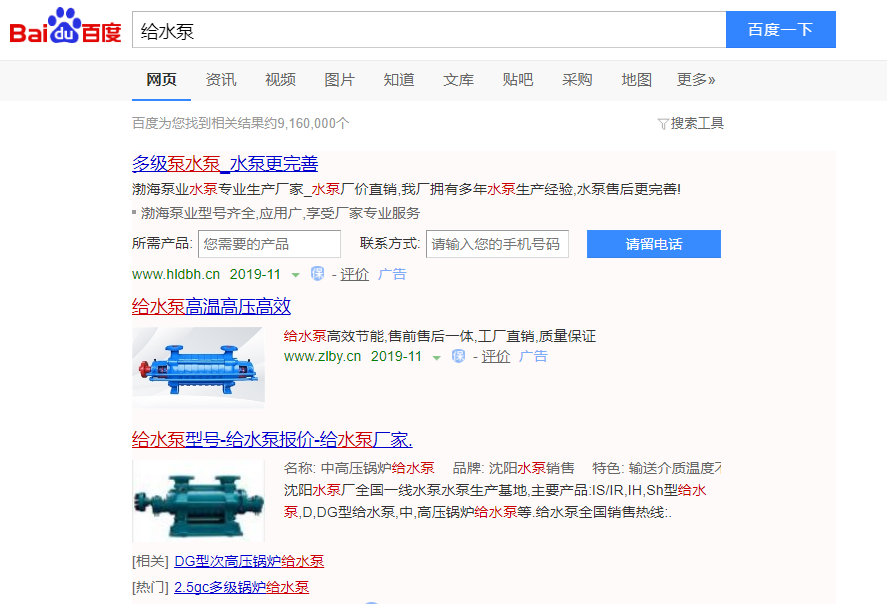This screenshot has height=604, width=887.
Task: Click 评价 link next to www.zlby.cn
Action: 496,356
